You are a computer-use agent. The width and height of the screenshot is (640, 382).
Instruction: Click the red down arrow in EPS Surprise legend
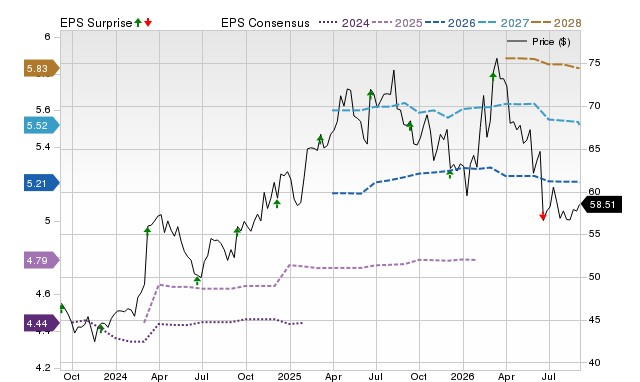(148, 23)
